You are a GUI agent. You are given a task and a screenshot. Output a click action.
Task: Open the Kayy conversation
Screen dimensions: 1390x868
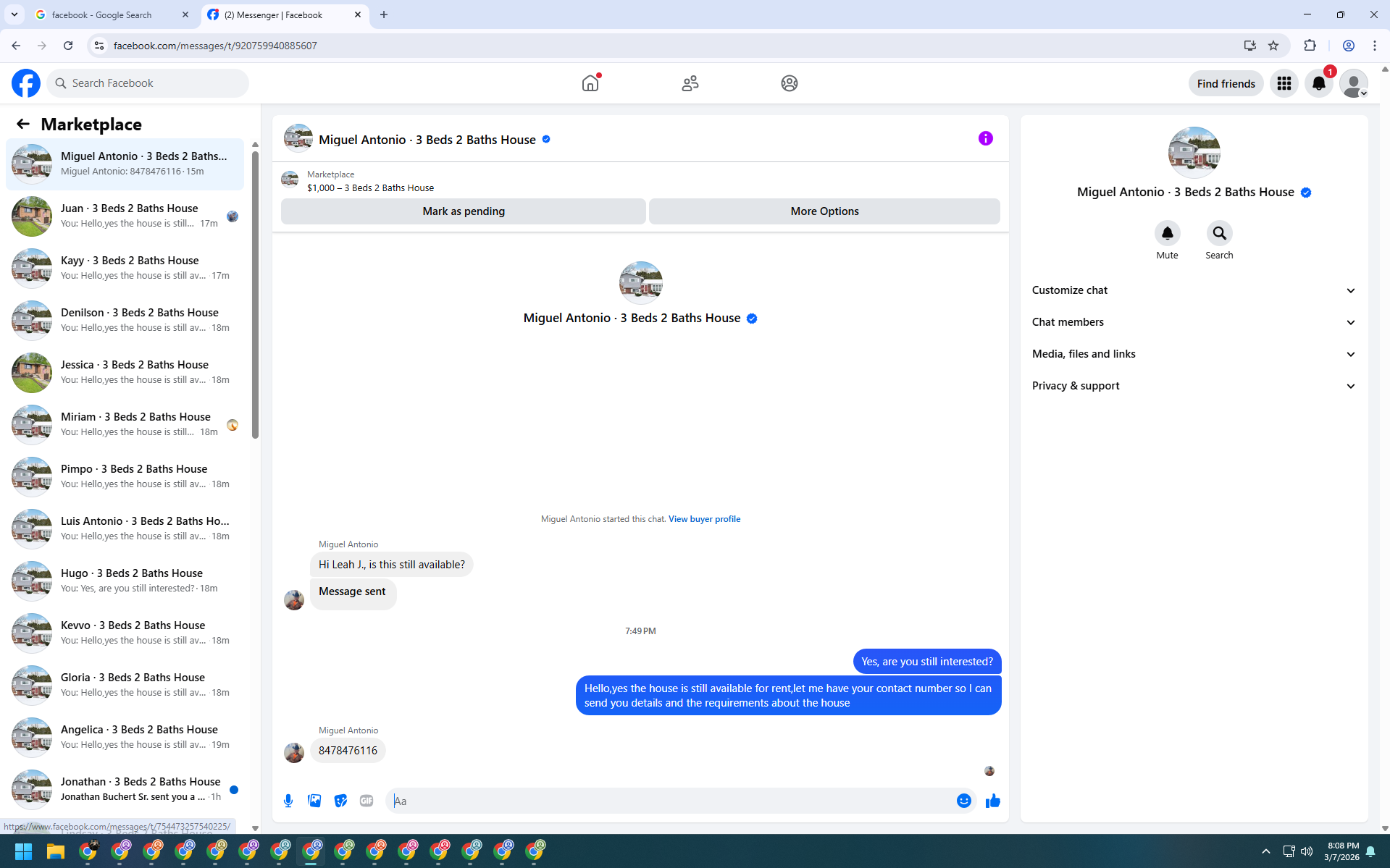[x=125, y=268]
